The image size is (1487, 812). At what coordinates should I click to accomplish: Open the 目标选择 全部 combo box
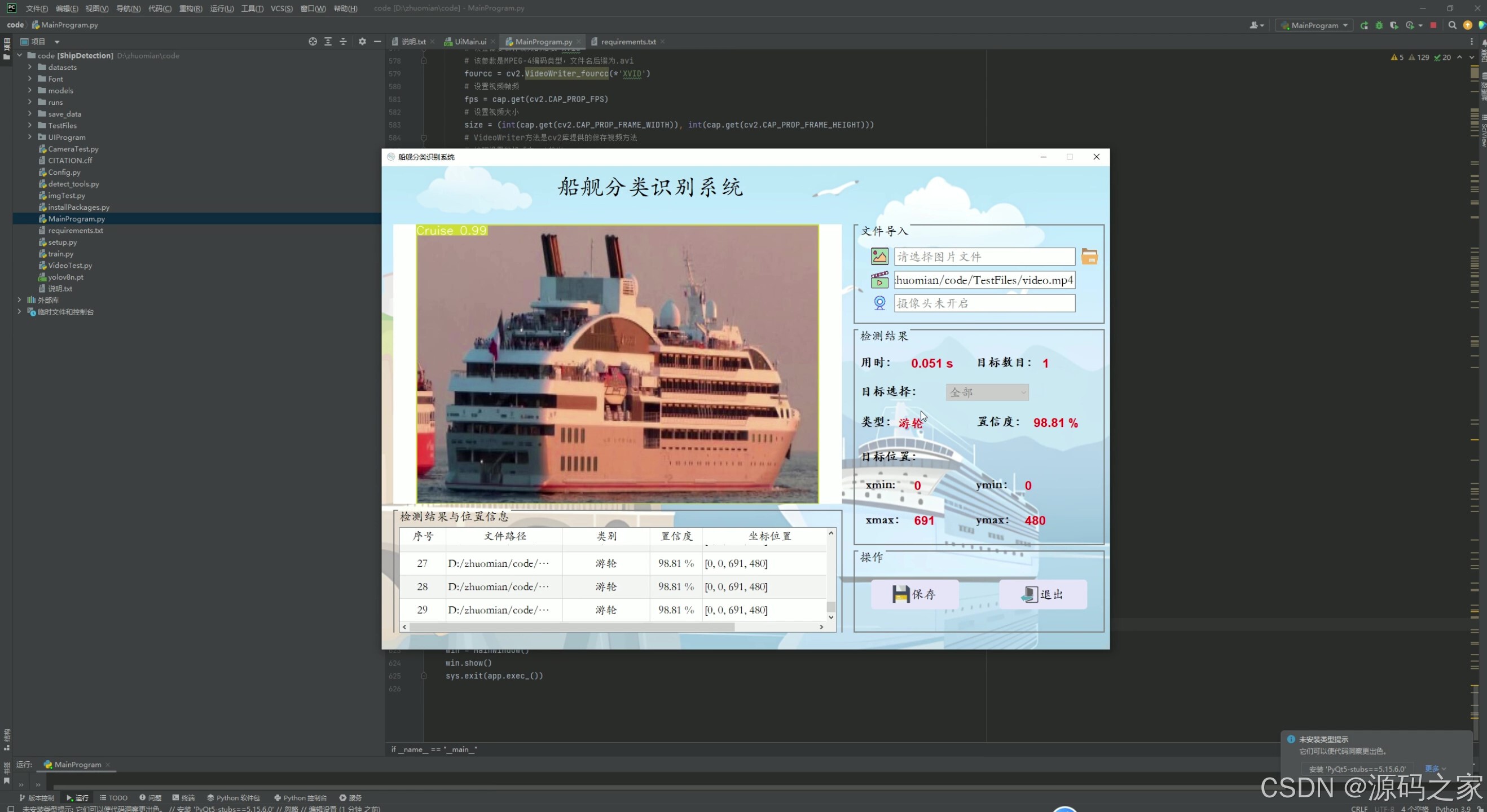[x=987, y=392]
